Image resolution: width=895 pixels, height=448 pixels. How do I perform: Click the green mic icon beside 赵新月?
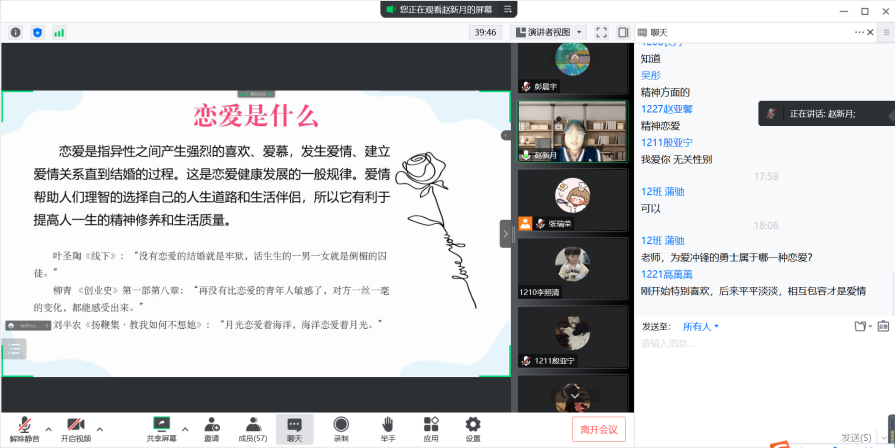[526, 155]
